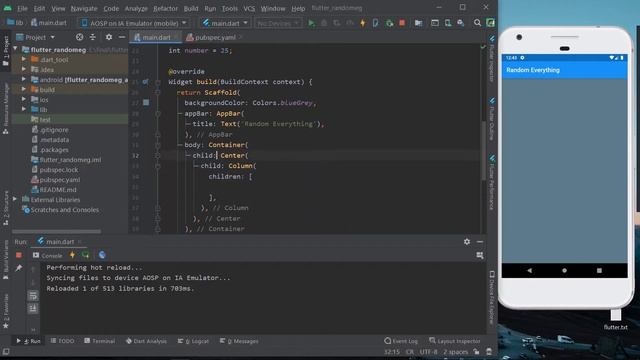640x360 pixels.
Task: Open the Terminal tool window
Action: 100,341
